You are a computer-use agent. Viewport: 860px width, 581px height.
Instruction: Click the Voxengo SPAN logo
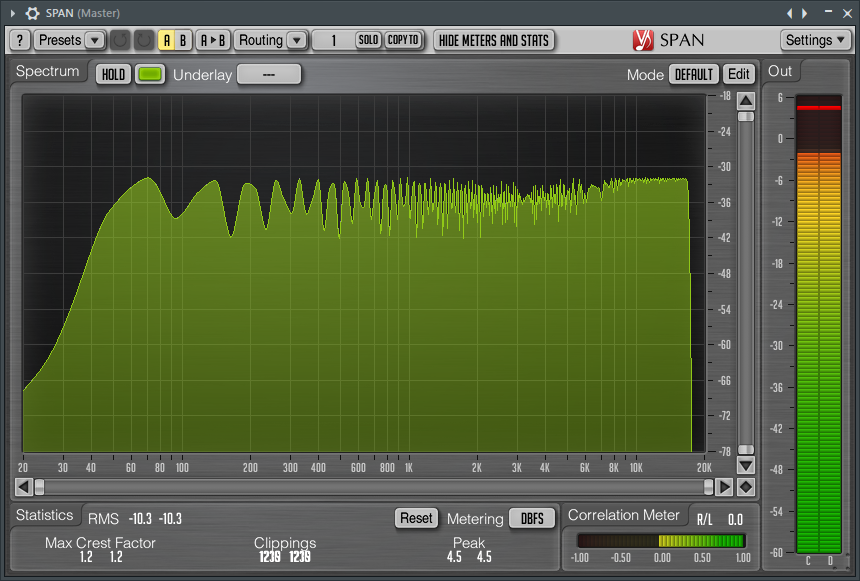pos(668,40)
